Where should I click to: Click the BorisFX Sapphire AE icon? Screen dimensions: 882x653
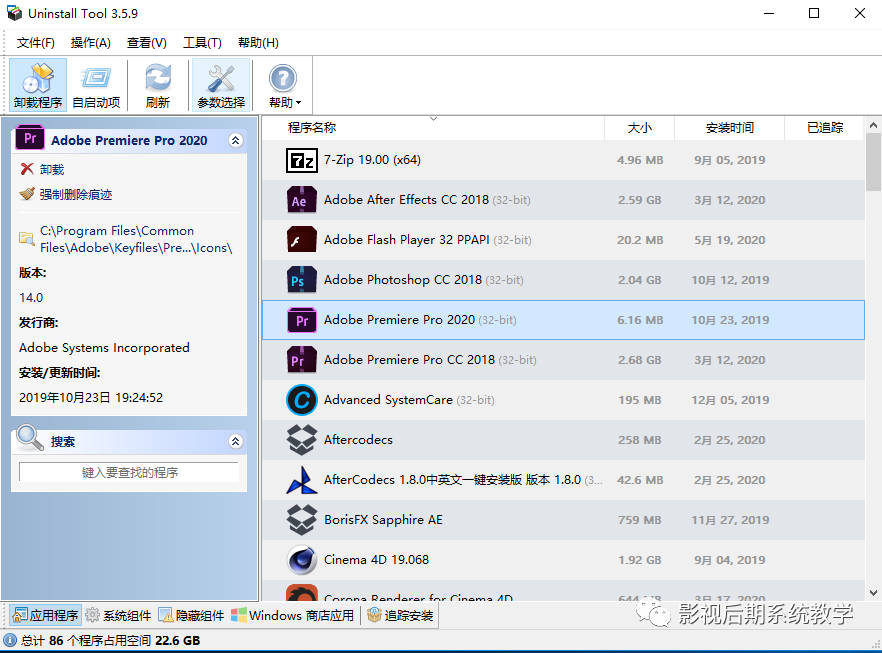(302, 520)
